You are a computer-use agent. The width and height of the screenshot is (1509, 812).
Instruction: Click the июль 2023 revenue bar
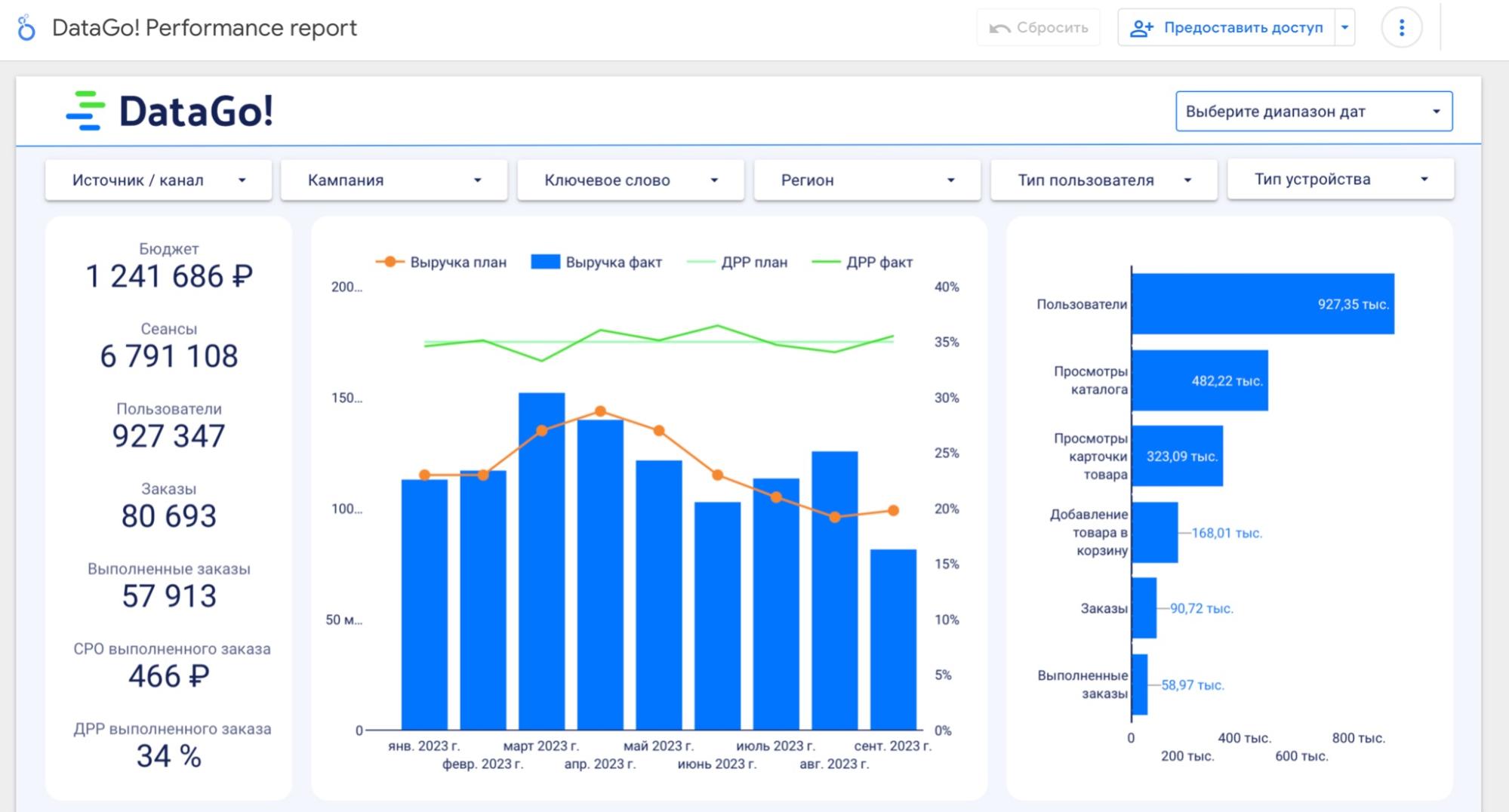[776, 604]
